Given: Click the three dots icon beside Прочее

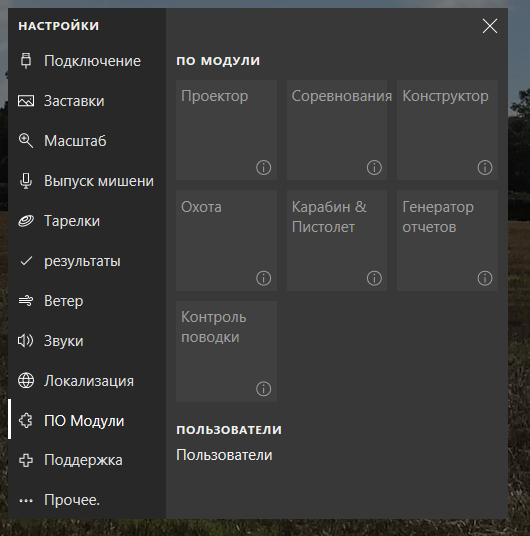Looking at the screenshot, I should click(x=26, y=500).
